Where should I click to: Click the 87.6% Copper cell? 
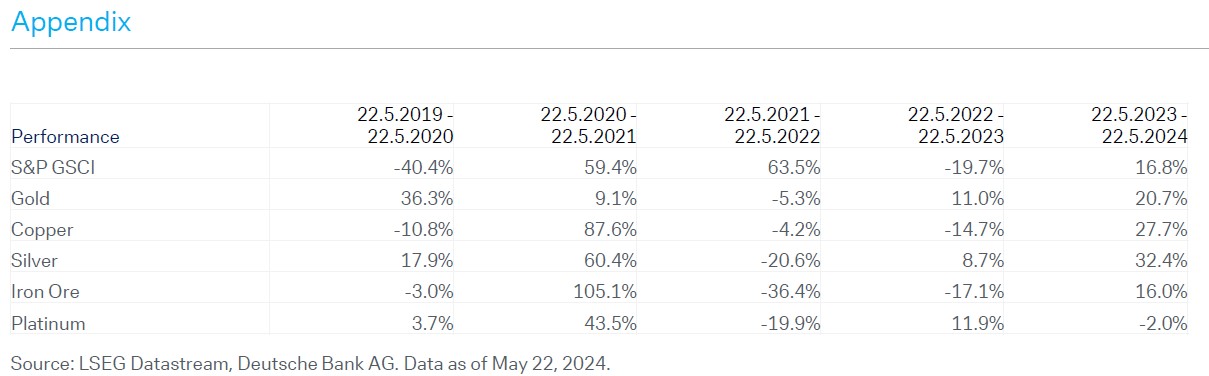pyautogui.click(x=611, y=229)
